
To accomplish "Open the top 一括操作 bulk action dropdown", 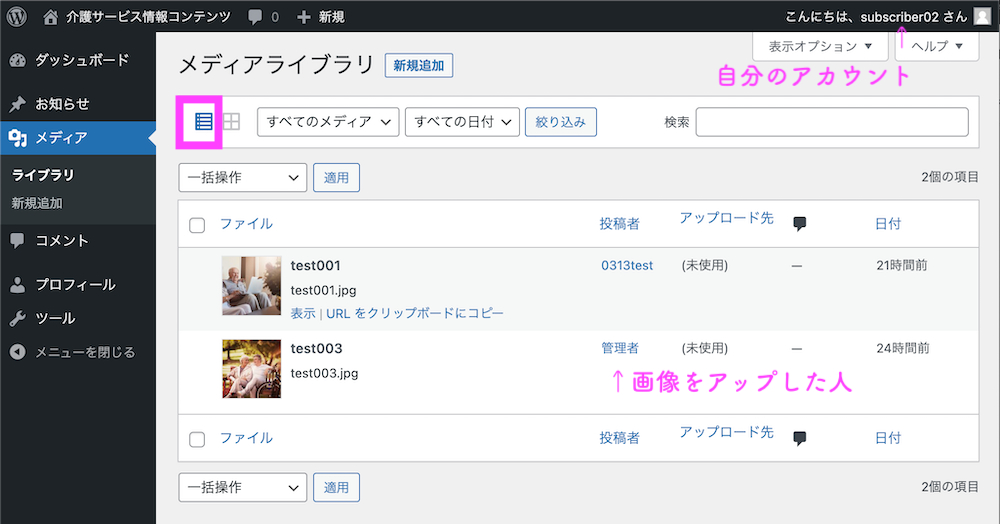I will tap(242, 177).
